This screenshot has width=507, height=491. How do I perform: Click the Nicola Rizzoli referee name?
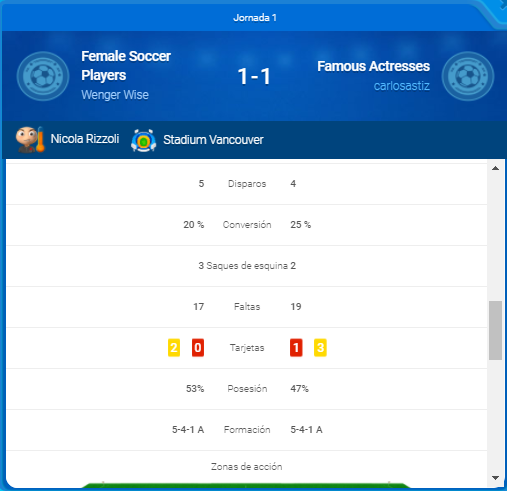pyautogui.click(x=85, y=139)
